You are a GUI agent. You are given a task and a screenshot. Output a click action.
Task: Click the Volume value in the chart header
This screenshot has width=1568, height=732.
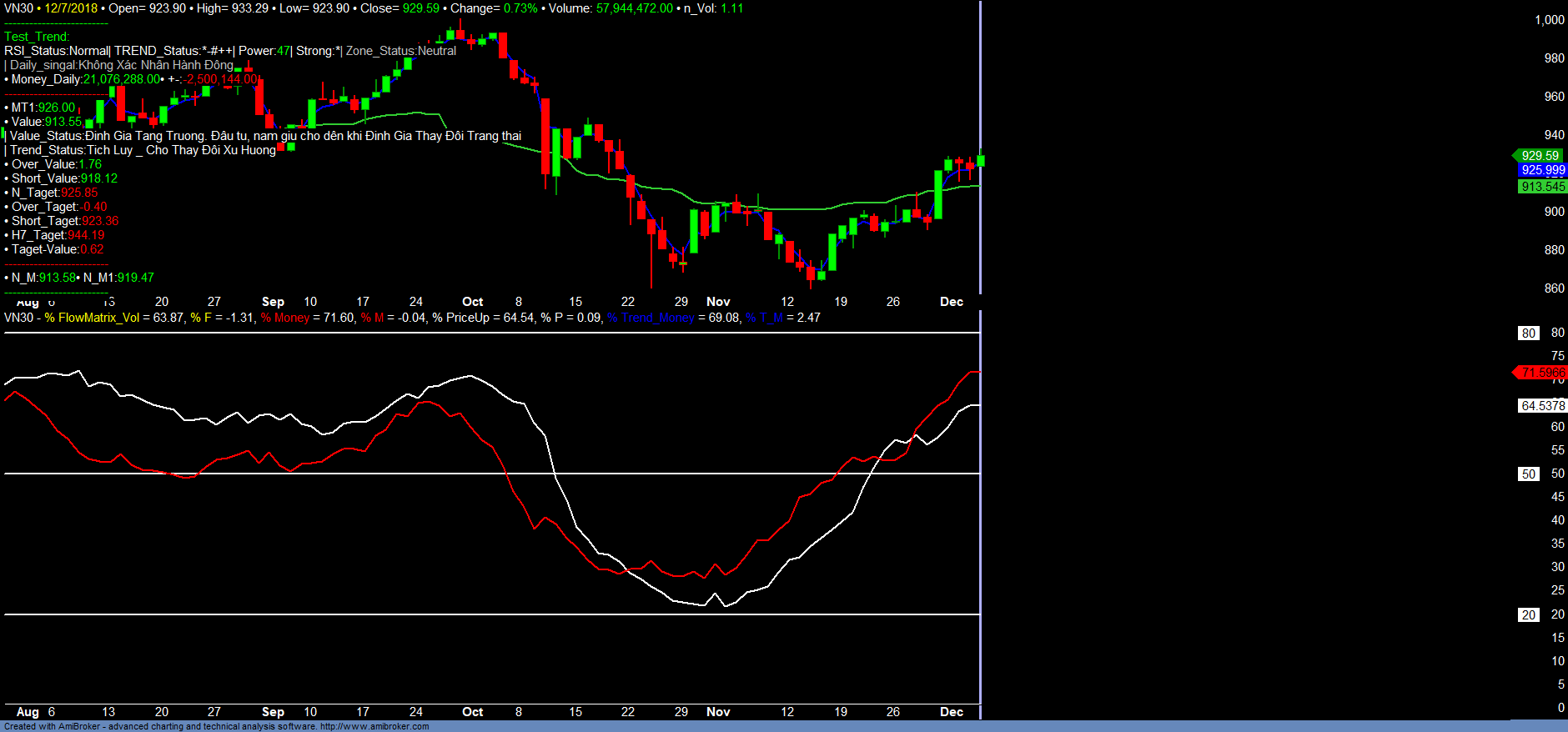(634, 8)
